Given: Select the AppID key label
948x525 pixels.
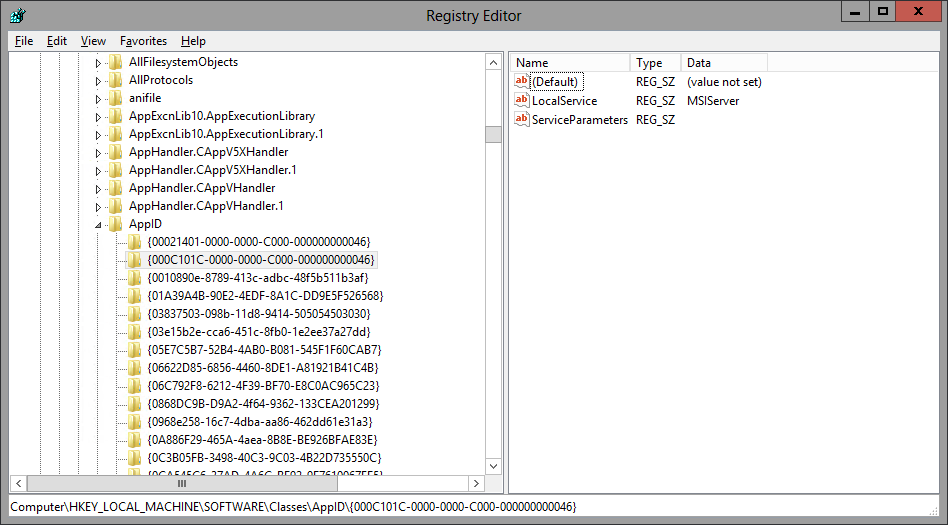Looking at the screenshot, I should coord(145,224).
